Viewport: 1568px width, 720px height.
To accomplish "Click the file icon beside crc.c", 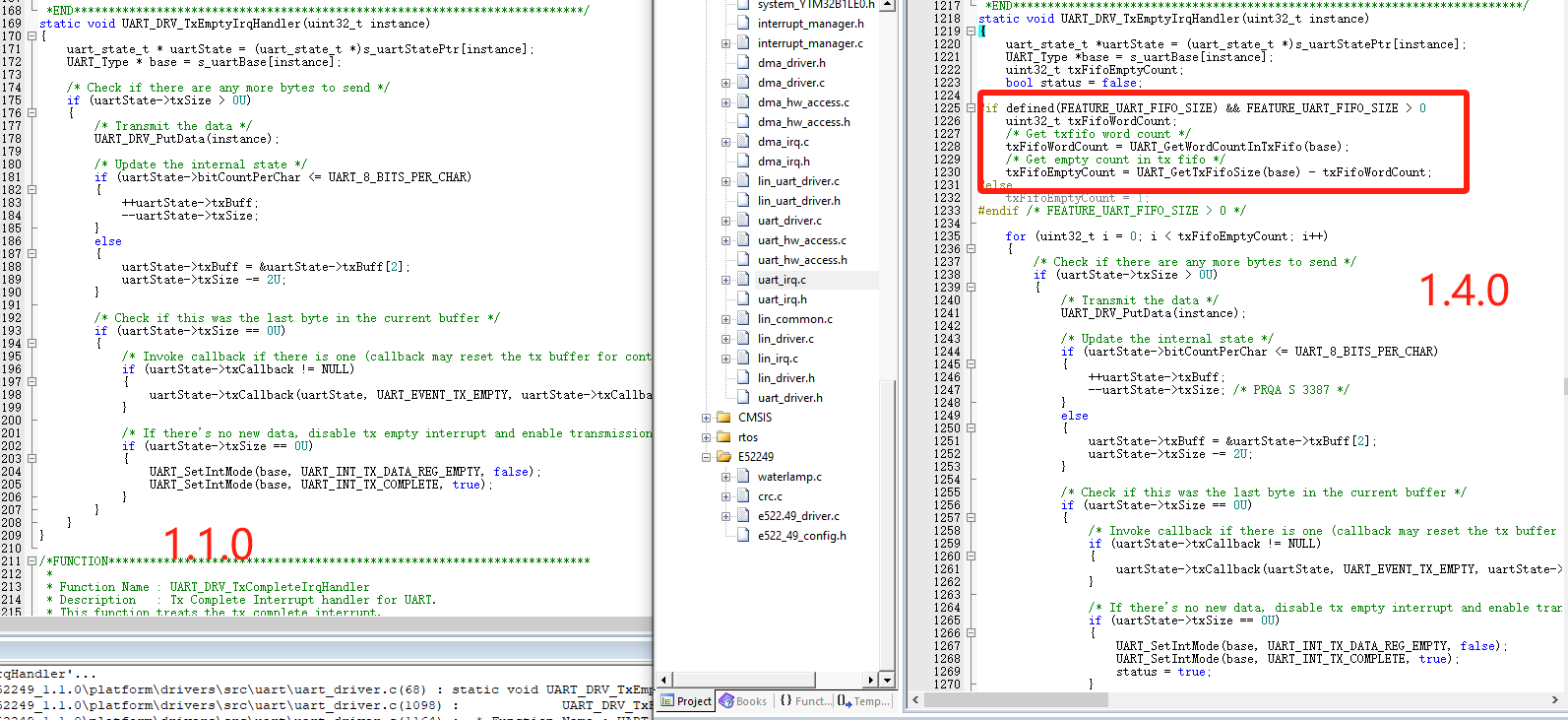I will [744, 496].
